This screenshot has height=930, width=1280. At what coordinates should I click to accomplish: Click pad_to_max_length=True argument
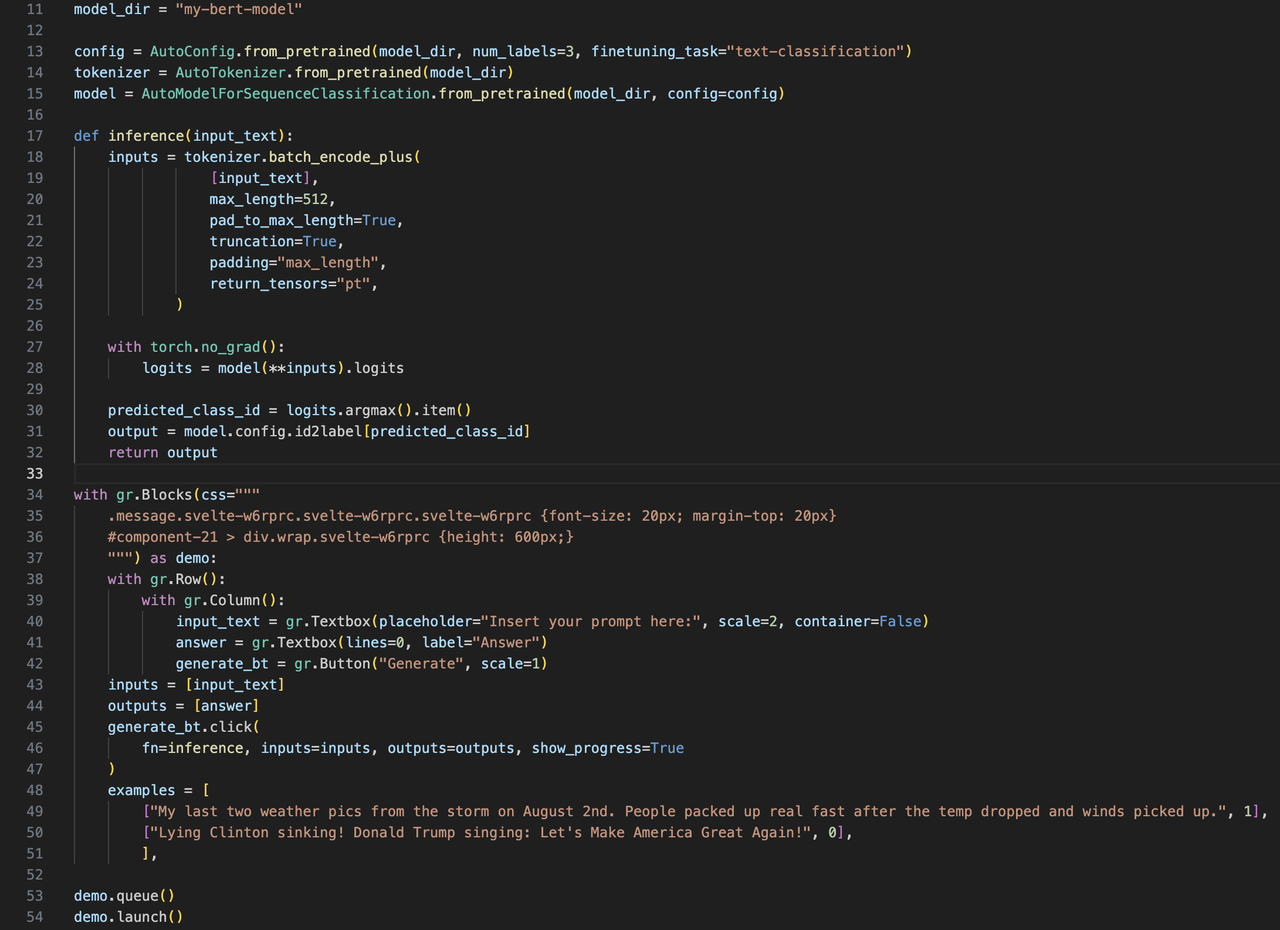(x=303, y=220)
